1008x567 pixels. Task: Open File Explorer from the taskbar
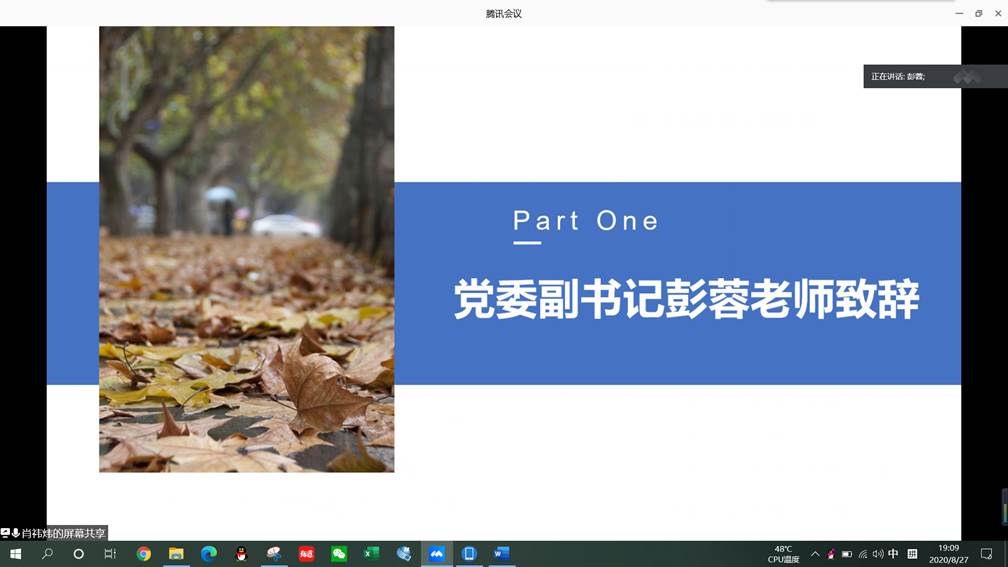pyautogui.click(x=176, y=554)
